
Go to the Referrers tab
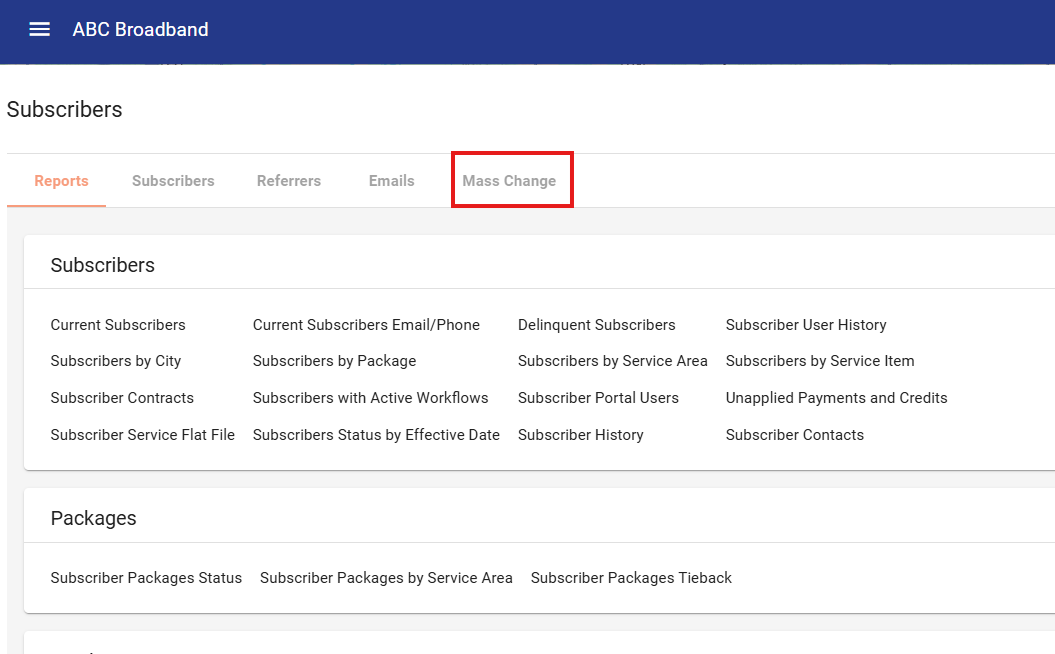(289, 181)
